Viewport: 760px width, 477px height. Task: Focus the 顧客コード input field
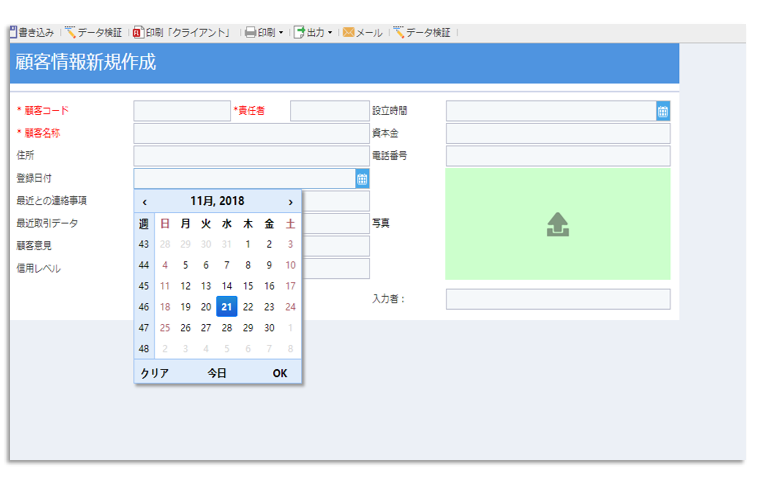[182, 111]
